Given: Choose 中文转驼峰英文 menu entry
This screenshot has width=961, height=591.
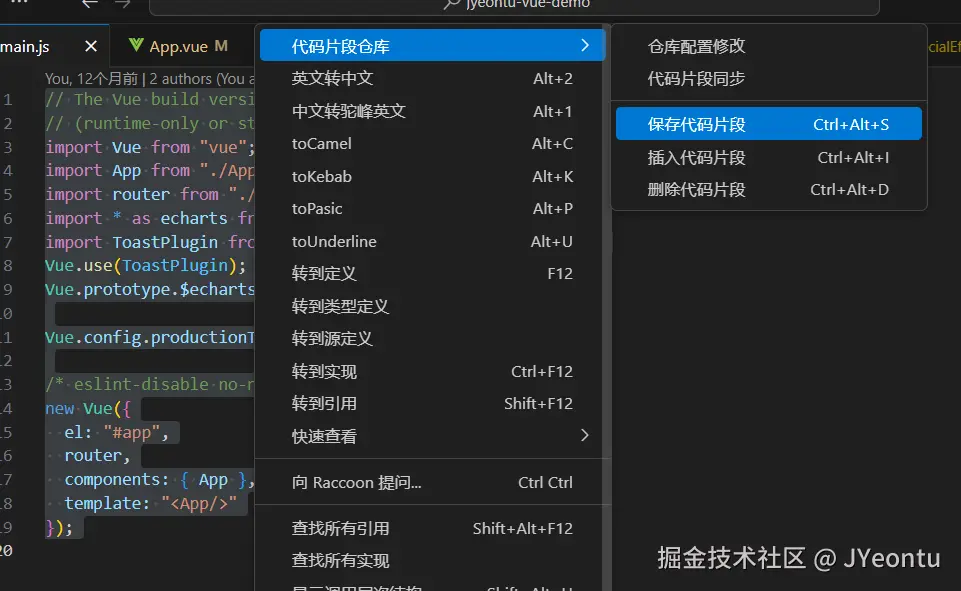Looking at the screenshot, I should (x=432, y=112).
